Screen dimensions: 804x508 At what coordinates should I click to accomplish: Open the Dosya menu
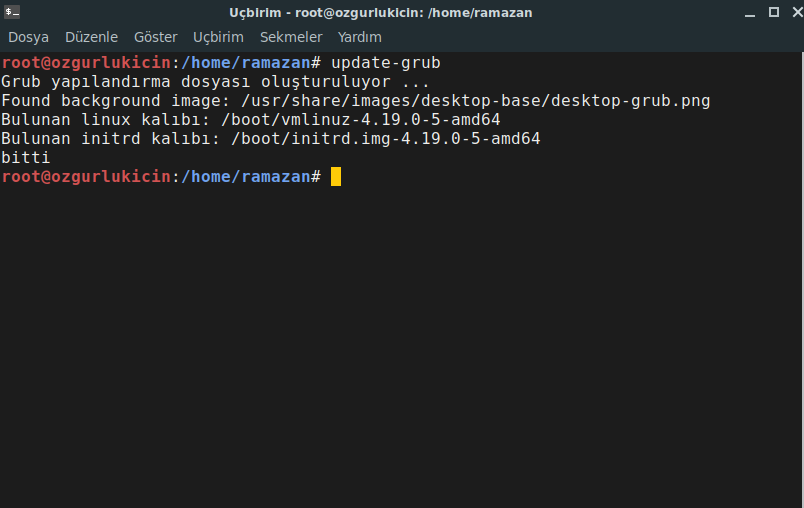pos(28,37)
